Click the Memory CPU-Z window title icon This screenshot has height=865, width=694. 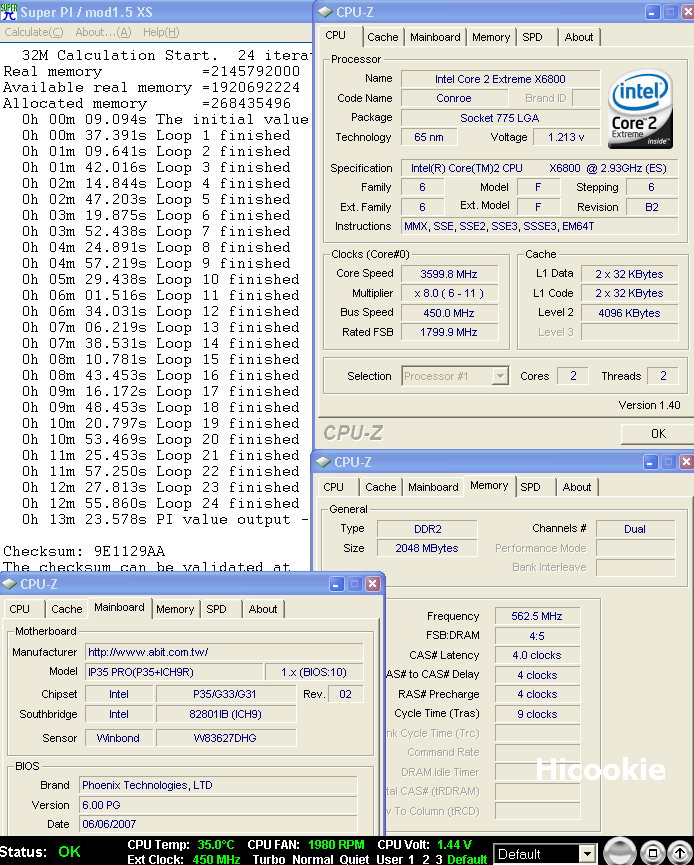tap(323, 462)
